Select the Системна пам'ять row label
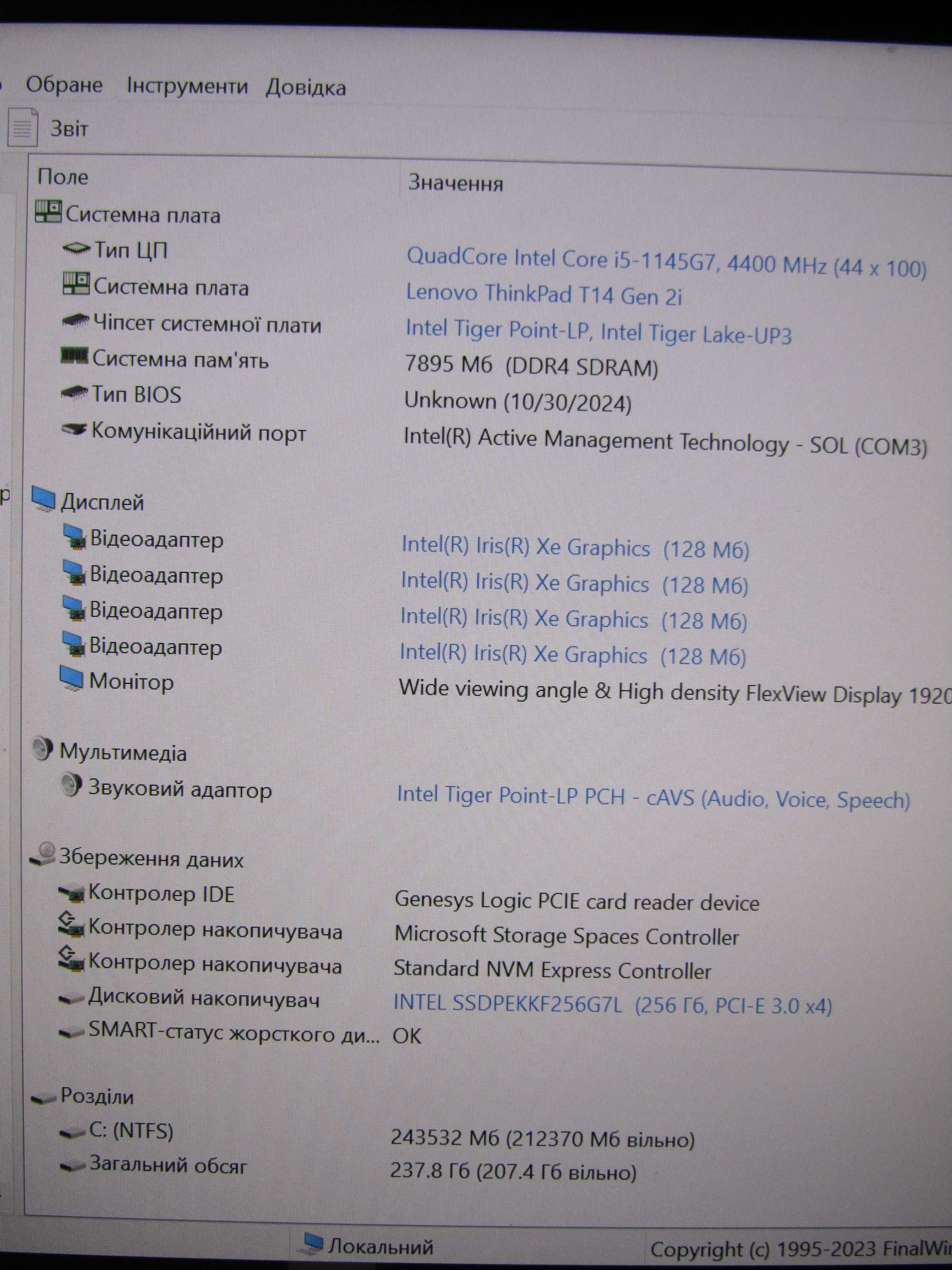952x1270 pixels. click(x=181, y=360)
